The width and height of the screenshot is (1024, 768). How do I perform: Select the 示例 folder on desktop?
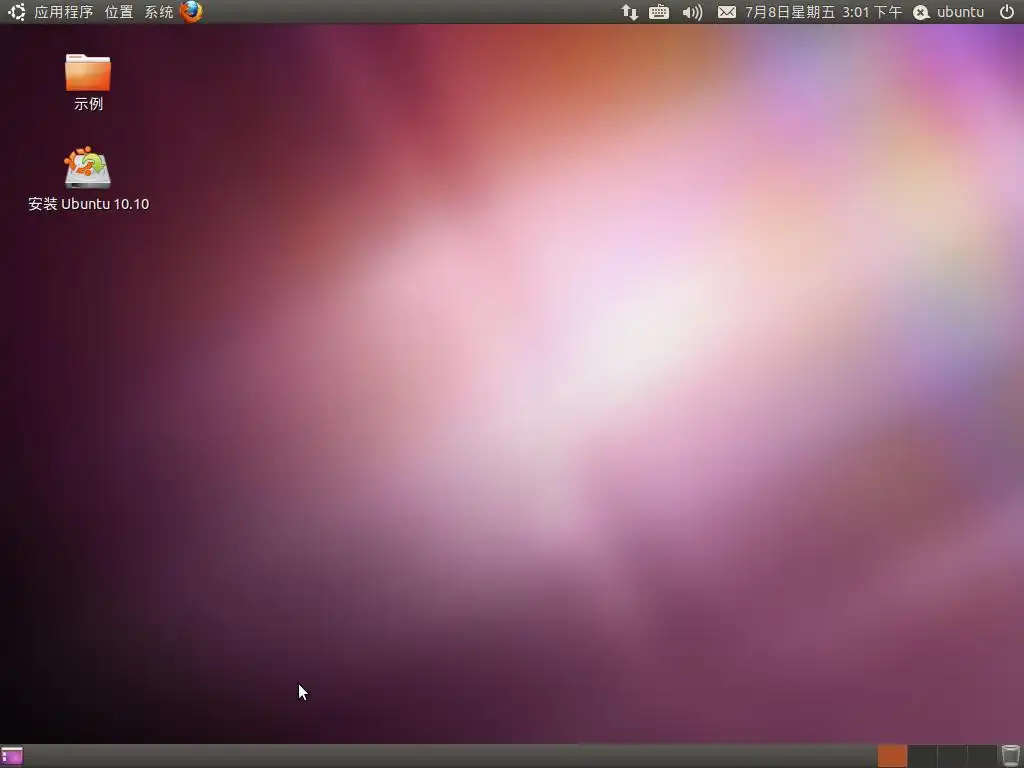pyautogui.click(x=88, y=72)
